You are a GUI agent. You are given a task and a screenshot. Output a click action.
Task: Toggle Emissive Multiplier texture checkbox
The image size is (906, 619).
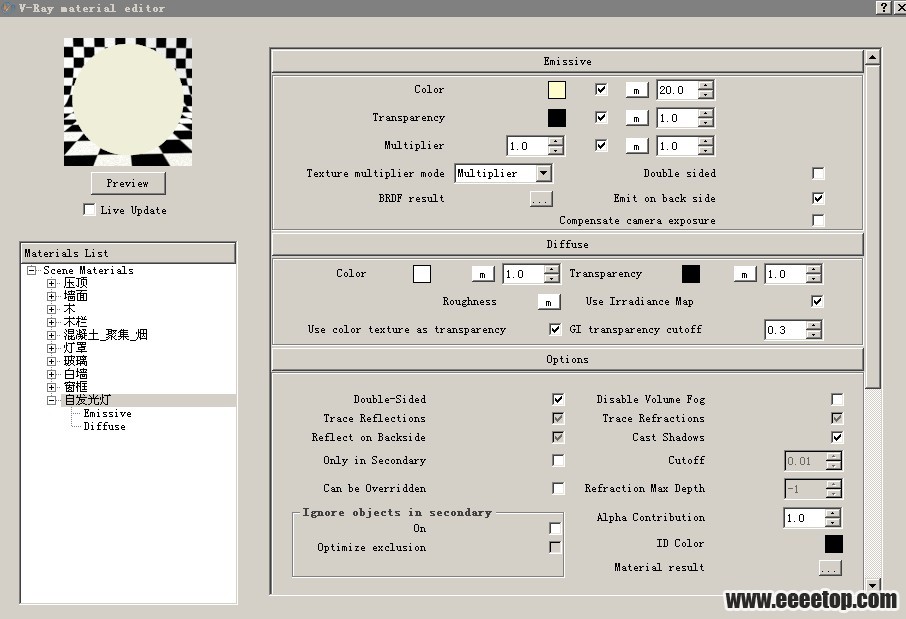[x=601, y=145]
